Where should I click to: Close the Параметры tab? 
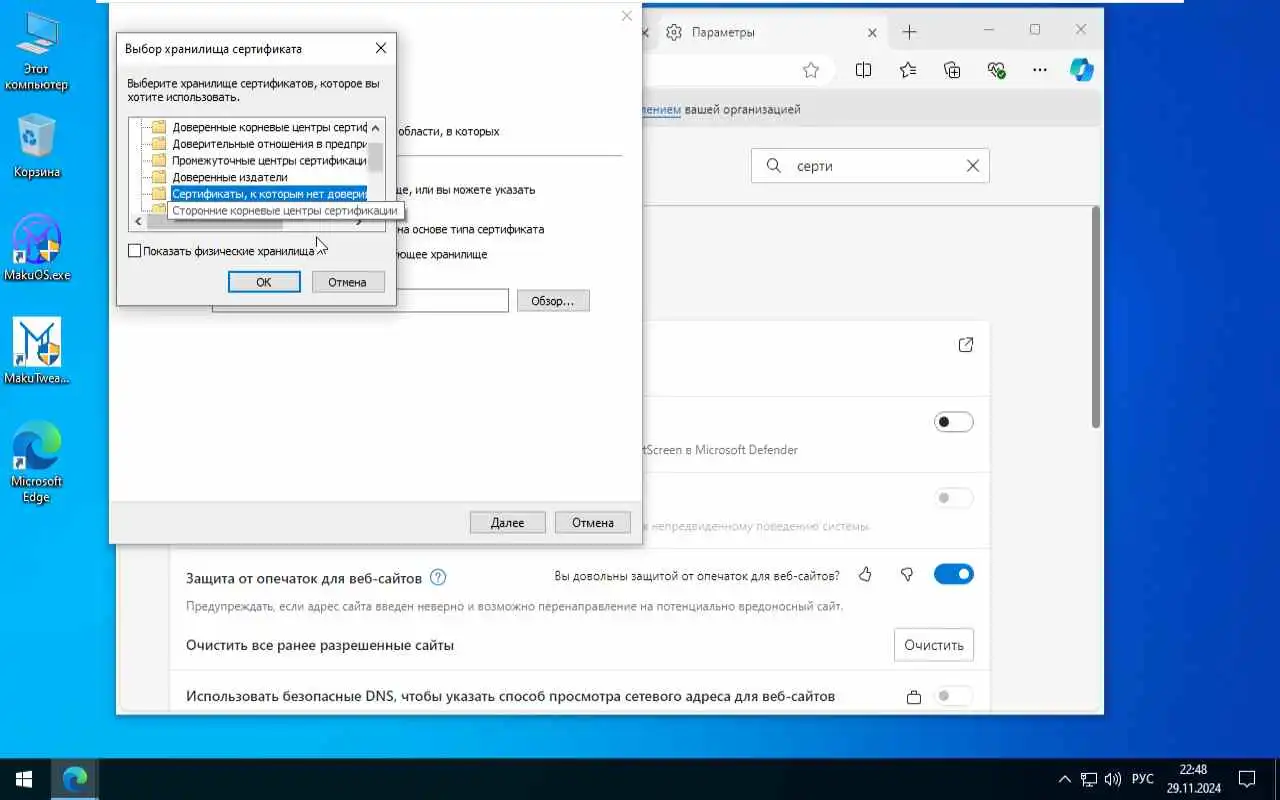click(872, 32)
